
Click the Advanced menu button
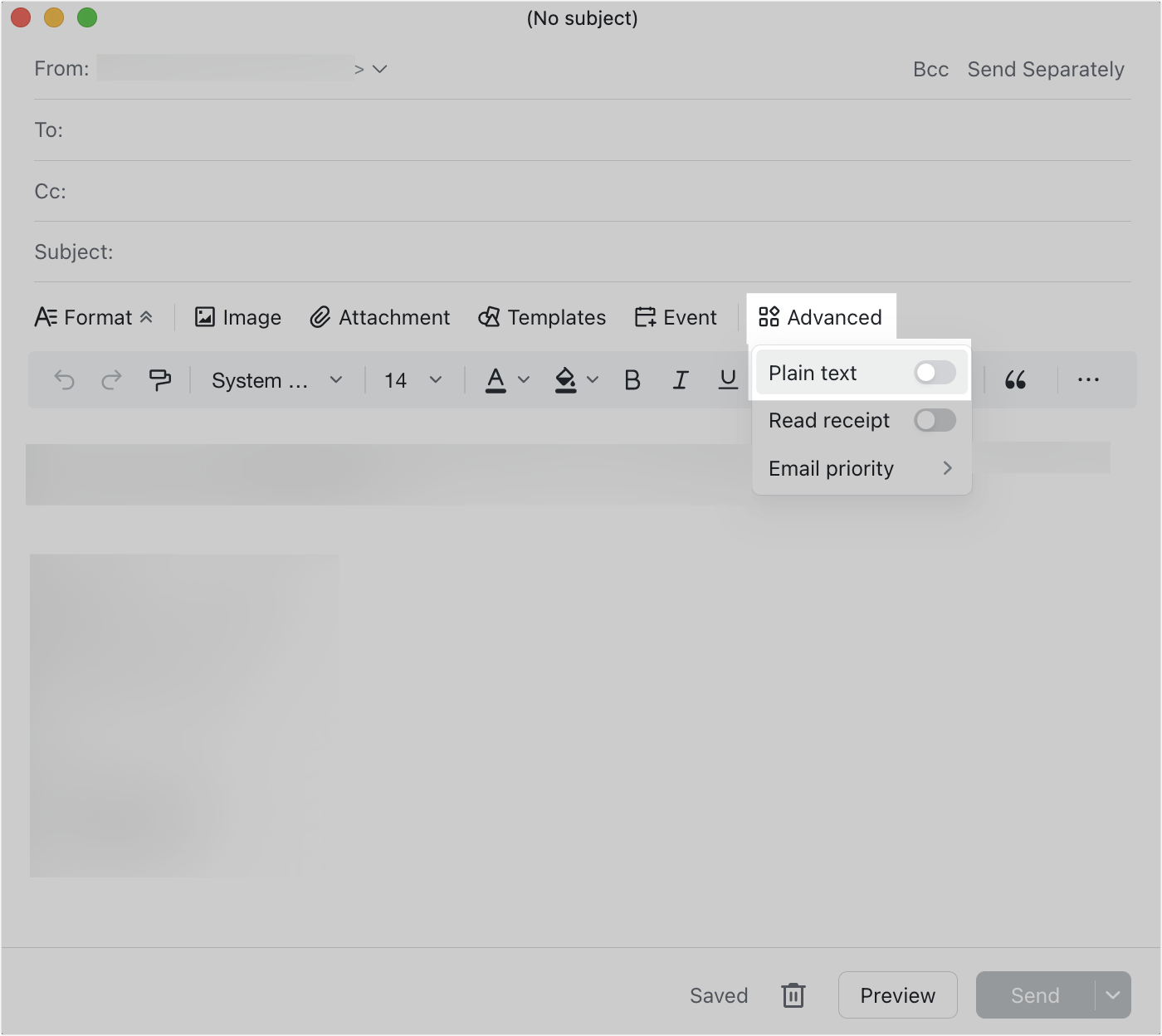(821, 317)
